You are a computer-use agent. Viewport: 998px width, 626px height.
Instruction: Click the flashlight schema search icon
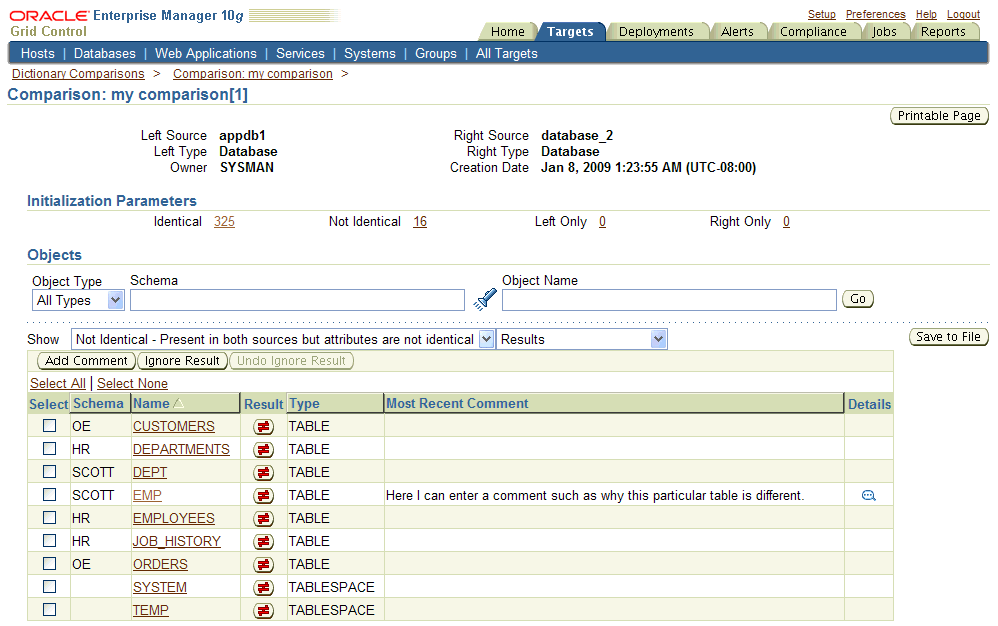pos(485,299)
